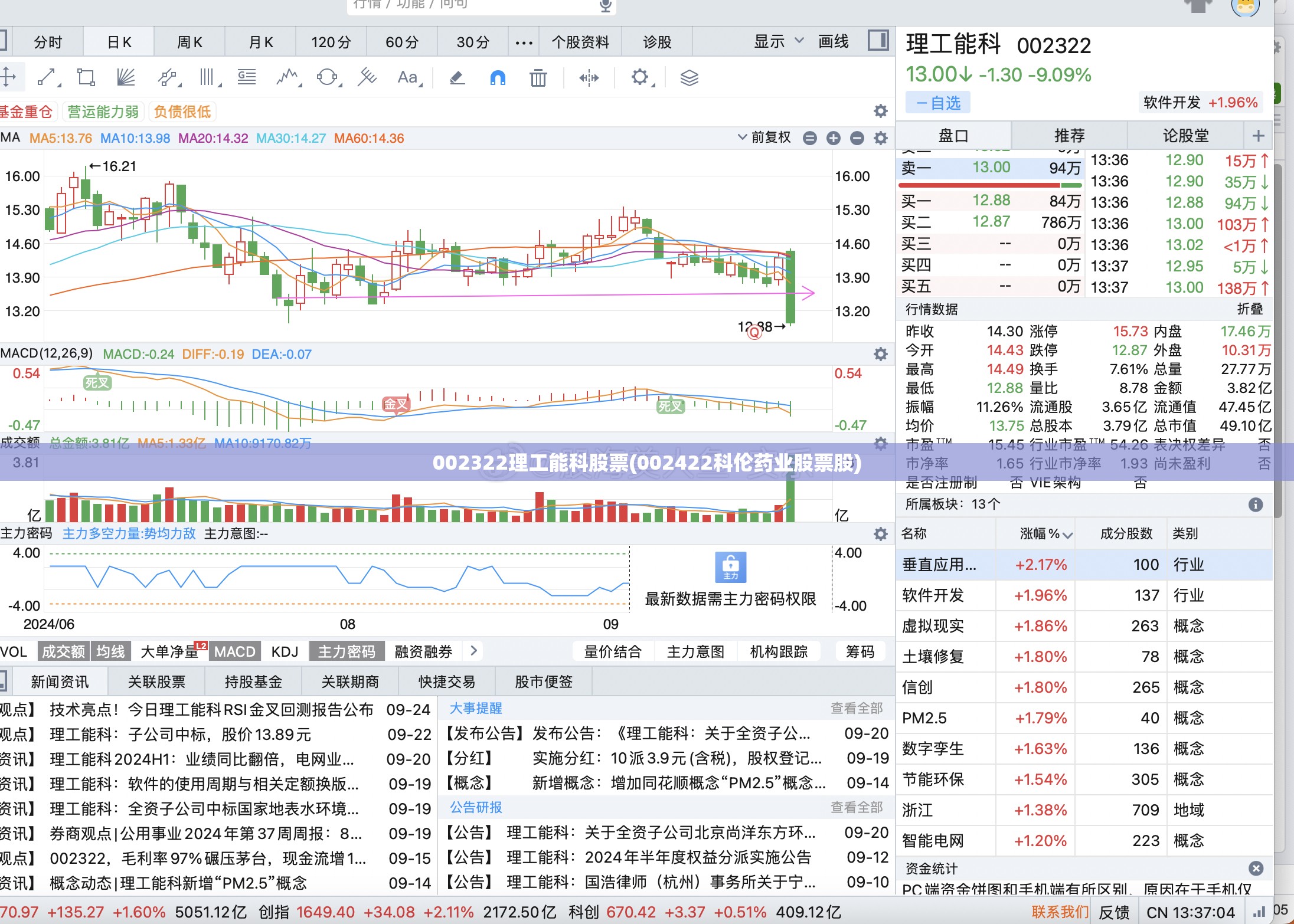The height and width of the screenshot is (924, 1294).
Task: Click the microphone icon in search bar
Action: [x=605, y=5]
